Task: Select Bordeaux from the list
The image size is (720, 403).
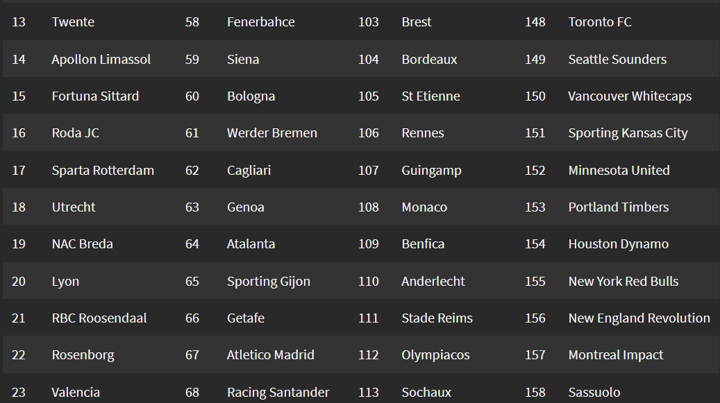Action: point(429,59)
